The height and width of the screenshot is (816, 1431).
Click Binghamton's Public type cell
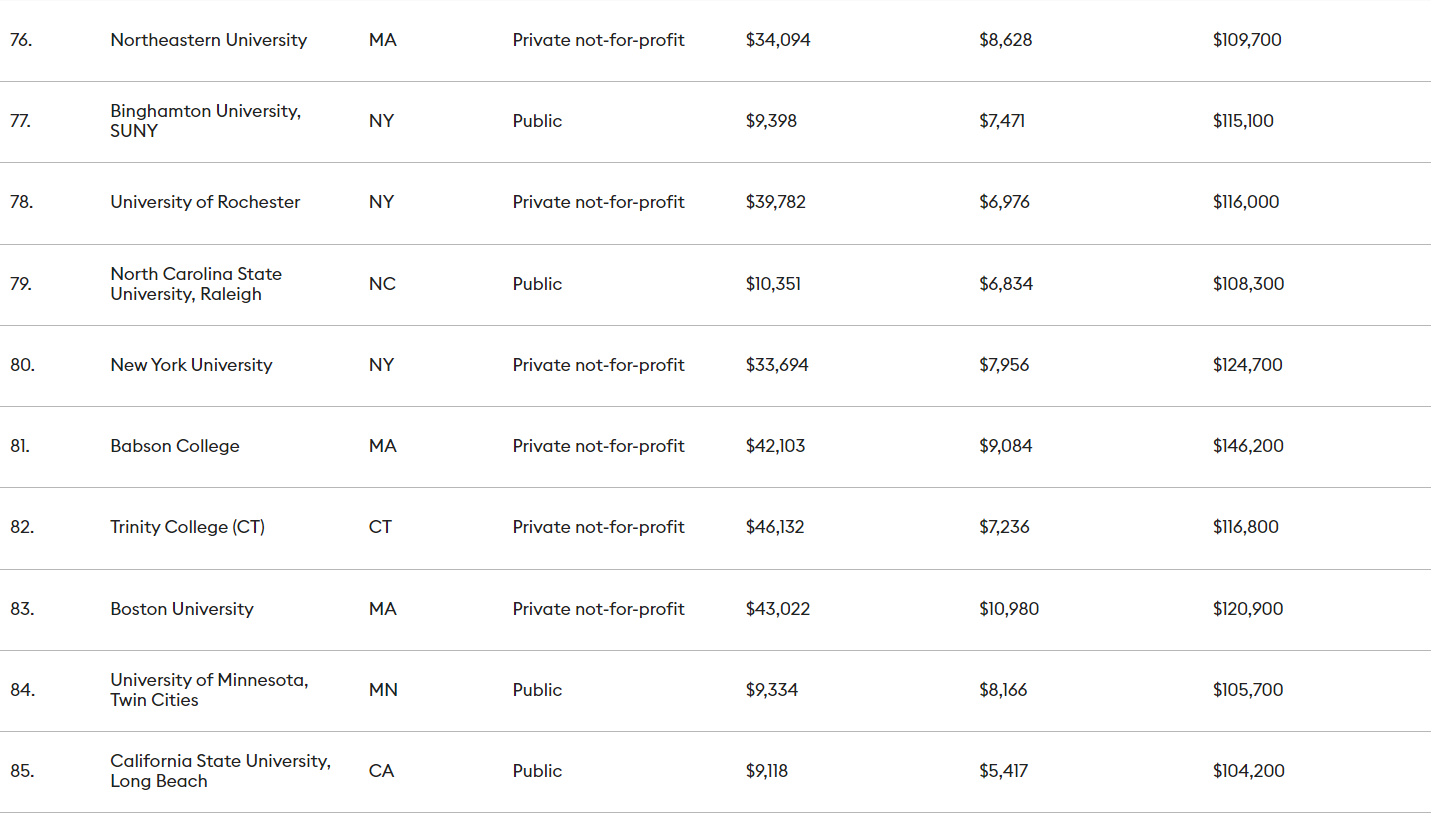pyautogui.click(x=537, y=121)
